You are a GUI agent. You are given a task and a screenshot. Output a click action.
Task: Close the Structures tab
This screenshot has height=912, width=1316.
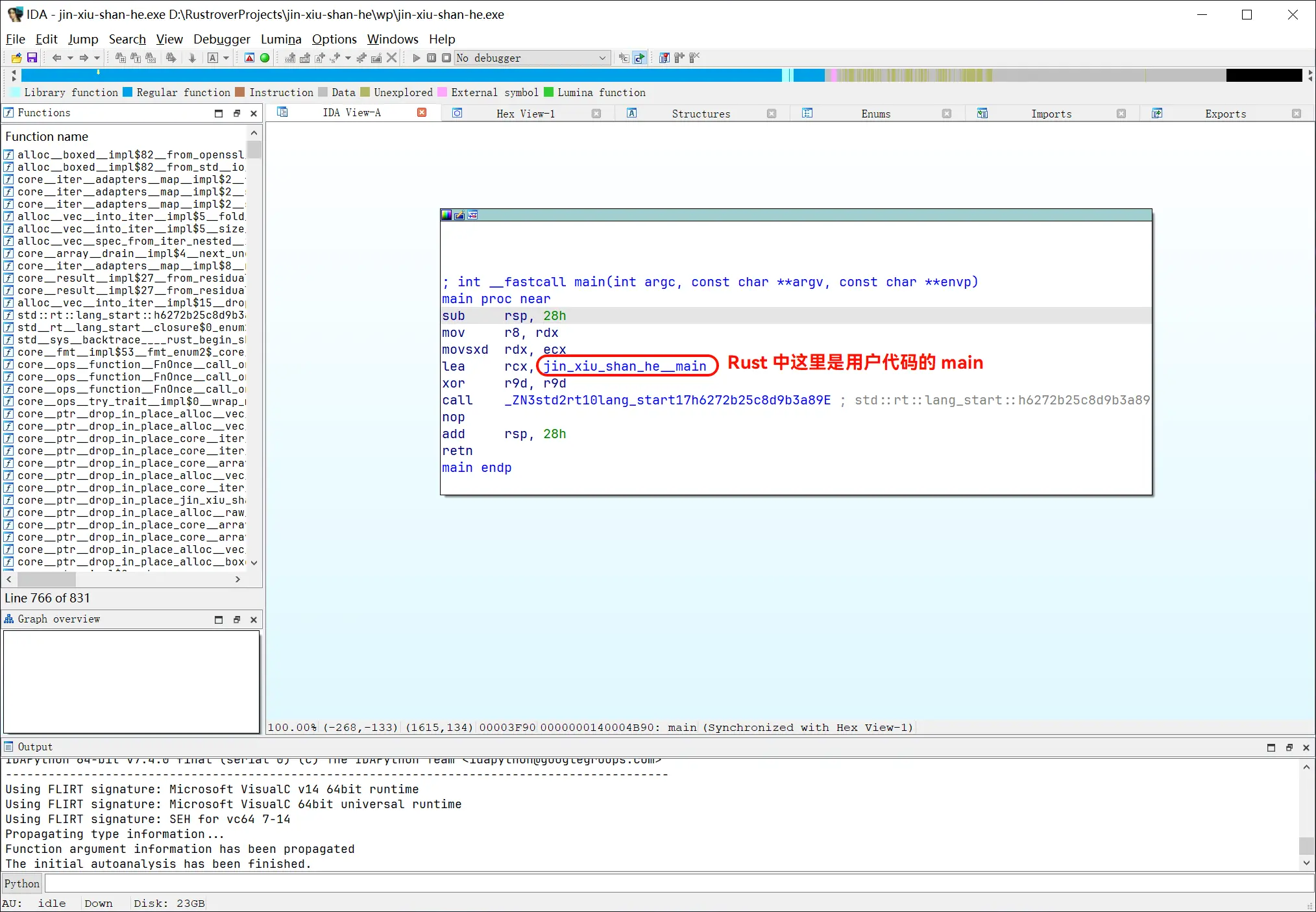point(771,114)
